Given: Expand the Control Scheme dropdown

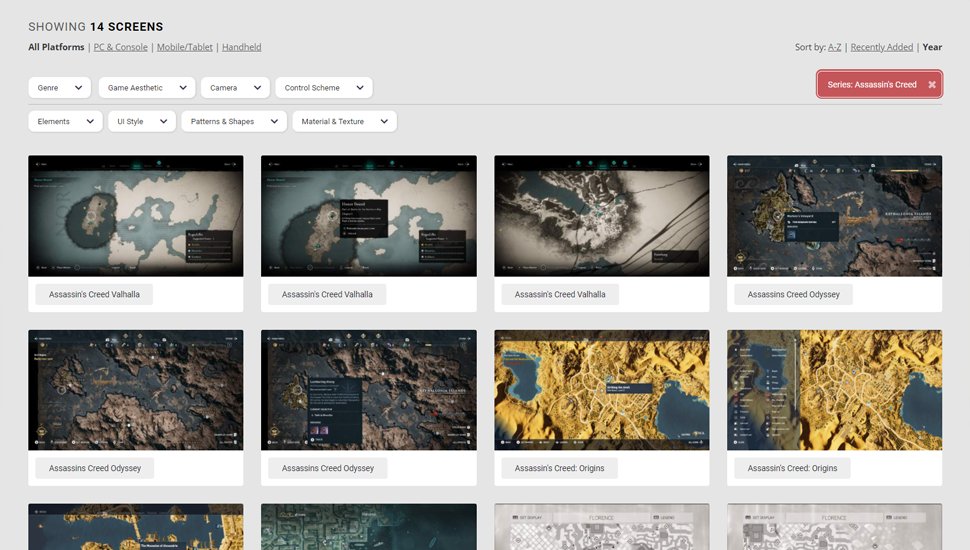Looking at the screenshot, I should coord(324,87).
